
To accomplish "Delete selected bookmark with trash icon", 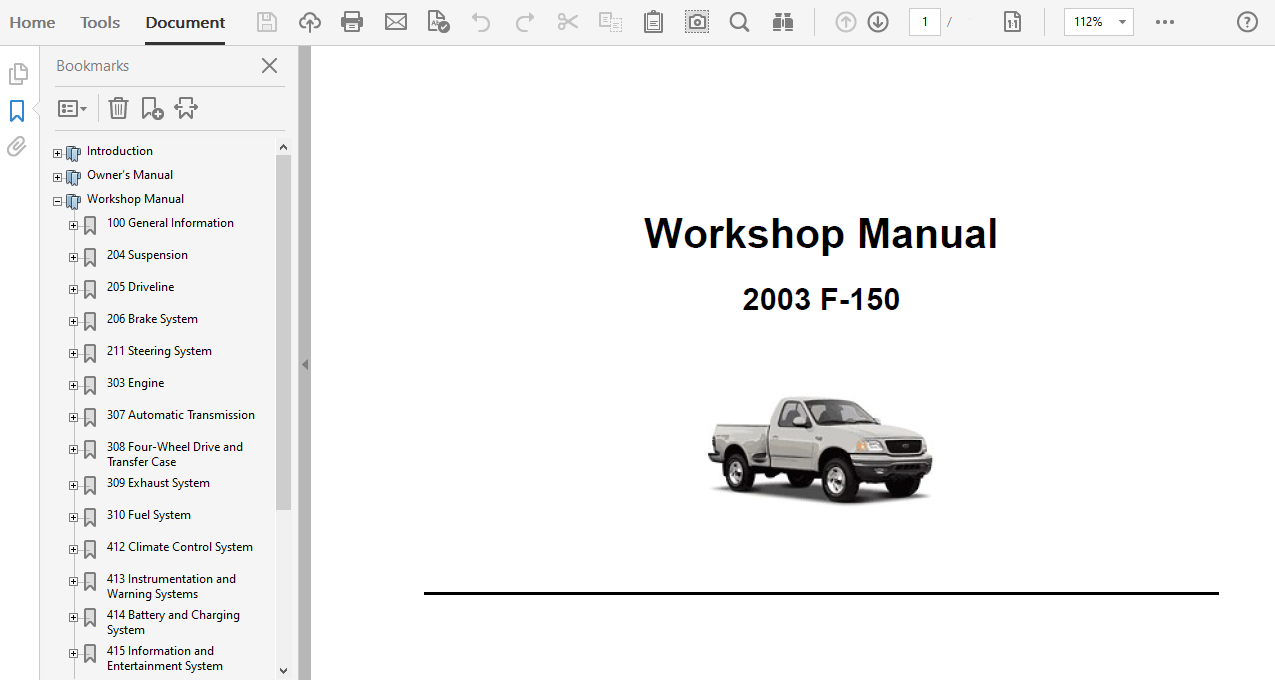I will click(x=118, y=108).
